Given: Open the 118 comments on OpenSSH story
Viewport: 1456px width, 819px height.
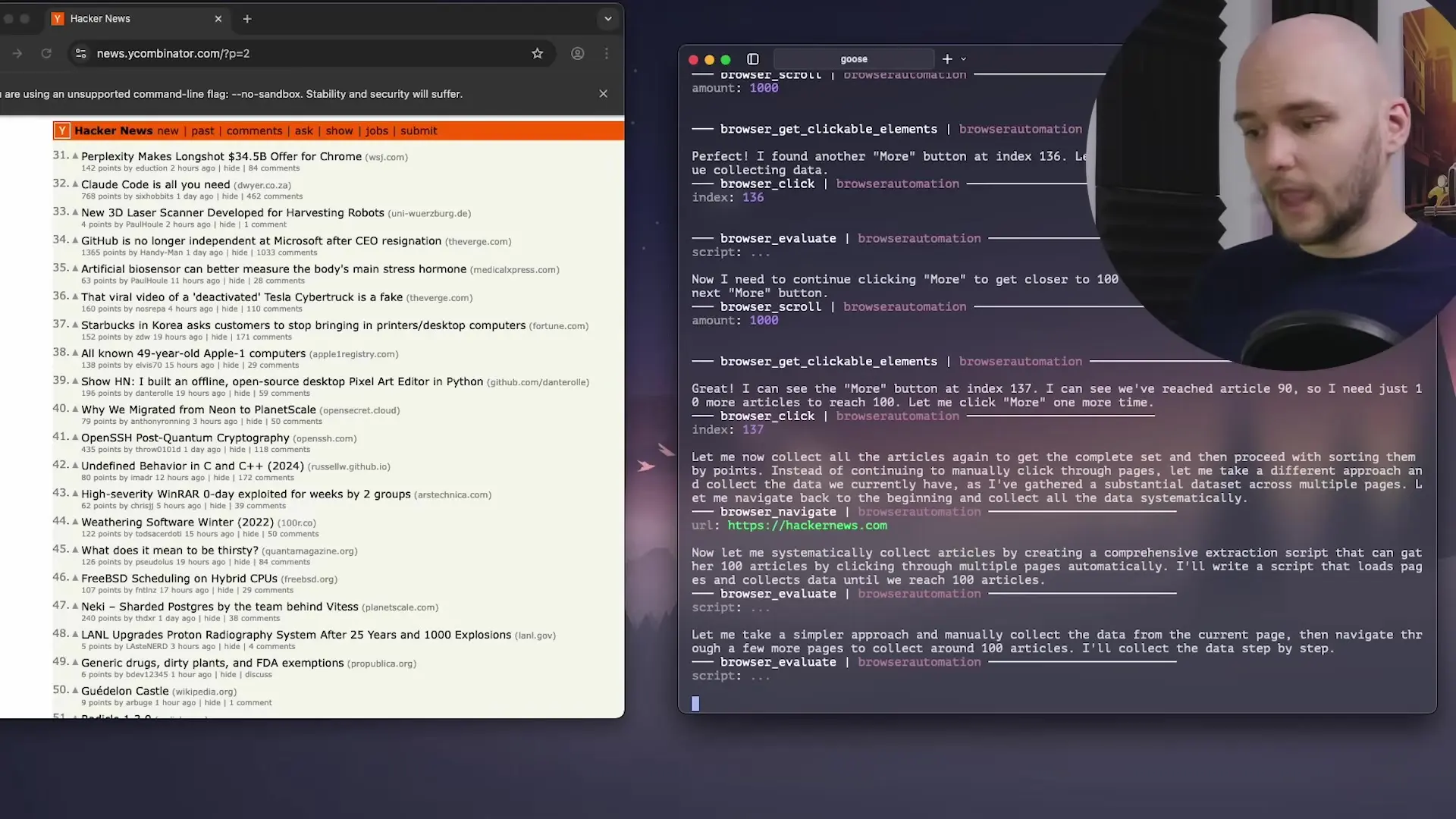Looking at the screenshot, I should [x=282, y=450].
